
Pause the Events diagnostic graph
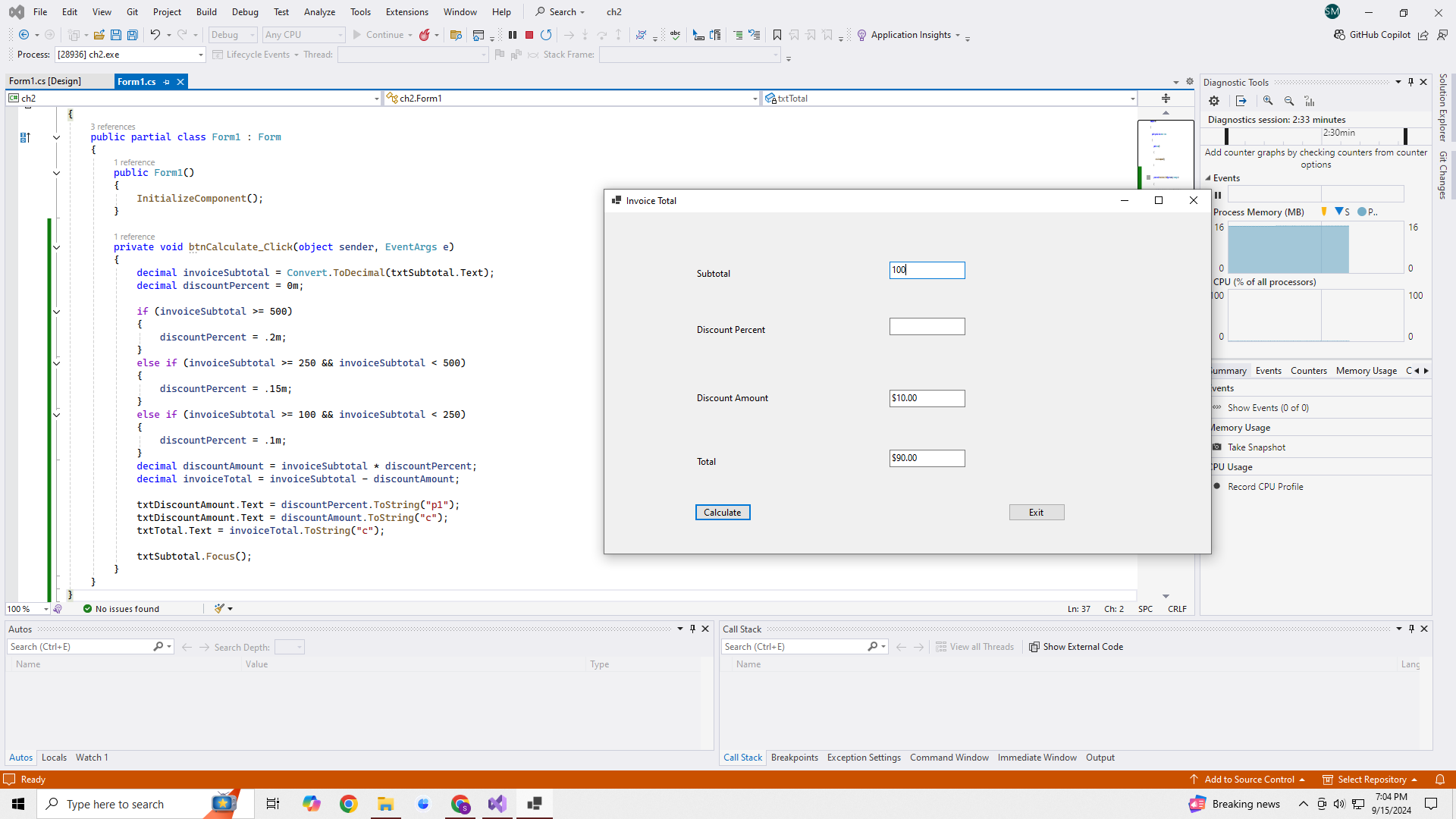coord(1218,195)
